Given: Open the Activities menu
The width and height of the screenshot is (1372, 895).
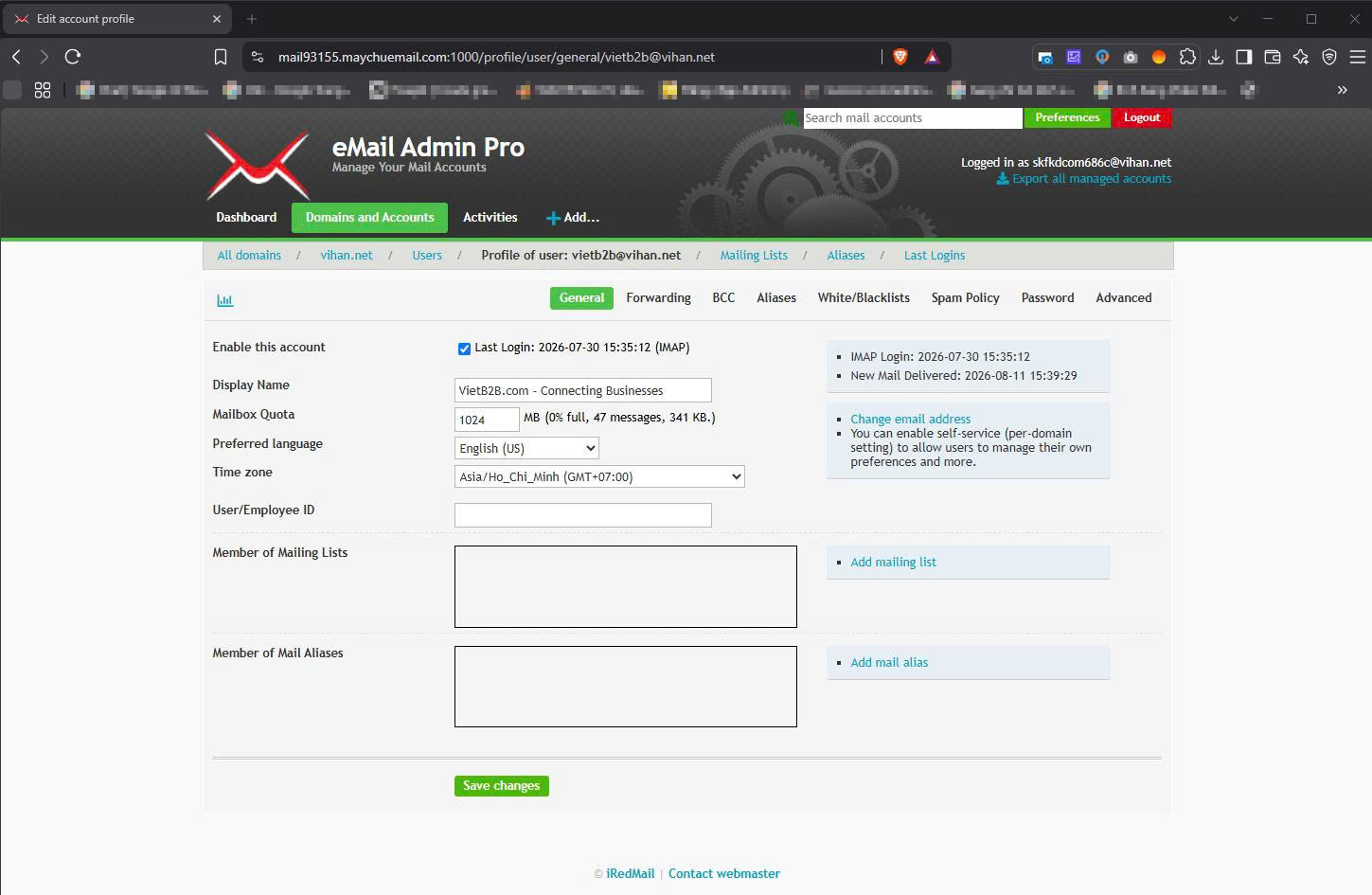Looking at the screenshot, I should click(x=490, y=218).
